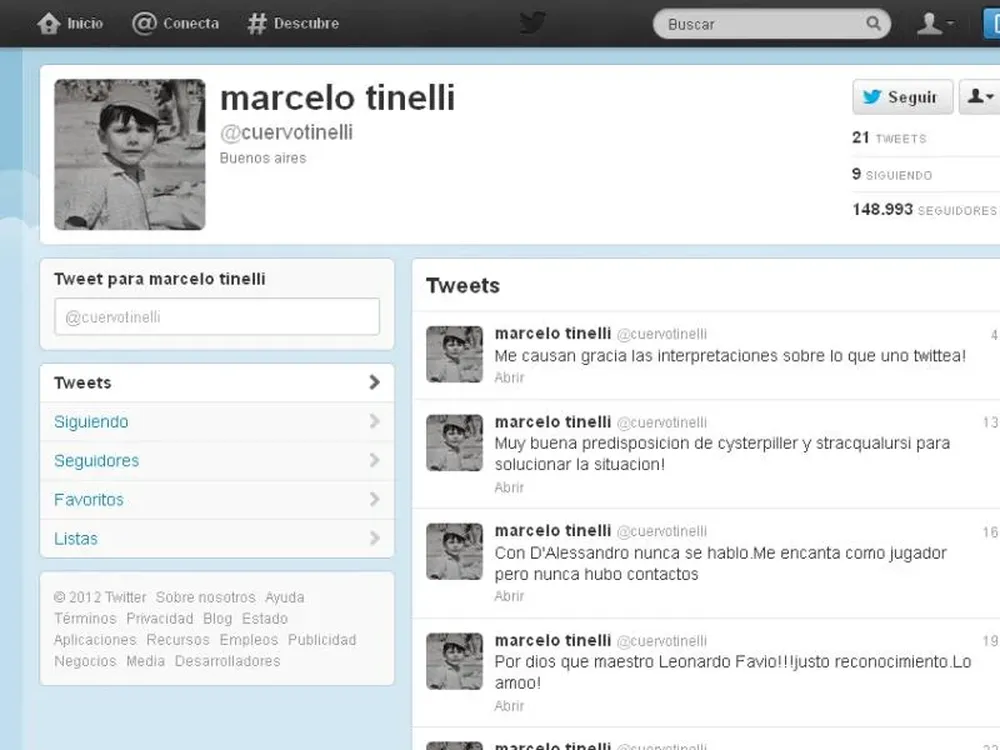Click the tweet input field for @cuervotinelli
Image resolution: width=1000 pixels, height=750 pixels.
pos(216,316)
